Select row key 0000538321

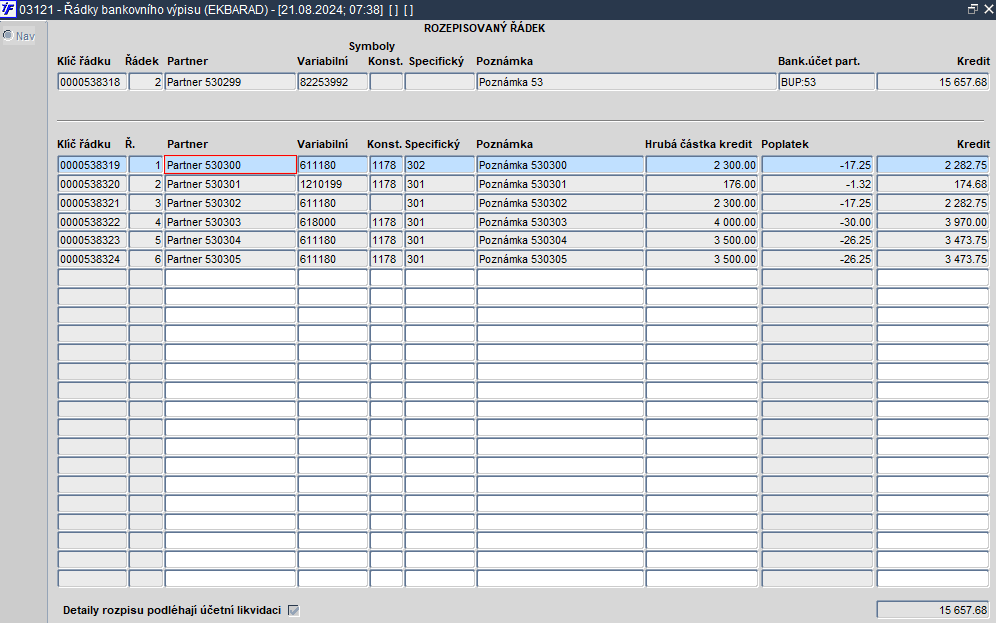(92, 203)
